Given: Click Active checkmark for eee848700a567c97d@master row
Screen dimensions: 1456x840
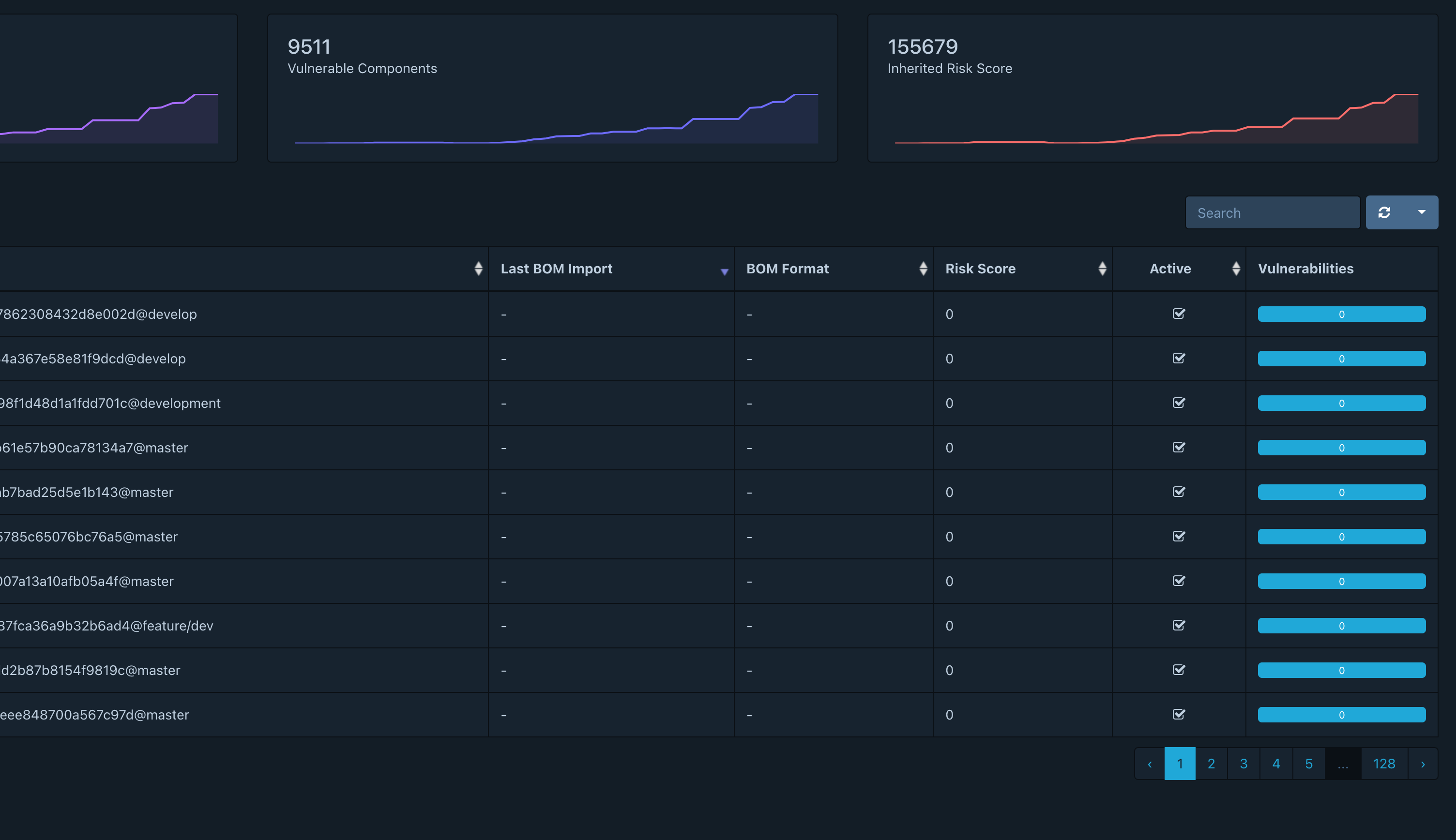Looking at the screenshot, I should (x=1179, y=715).
